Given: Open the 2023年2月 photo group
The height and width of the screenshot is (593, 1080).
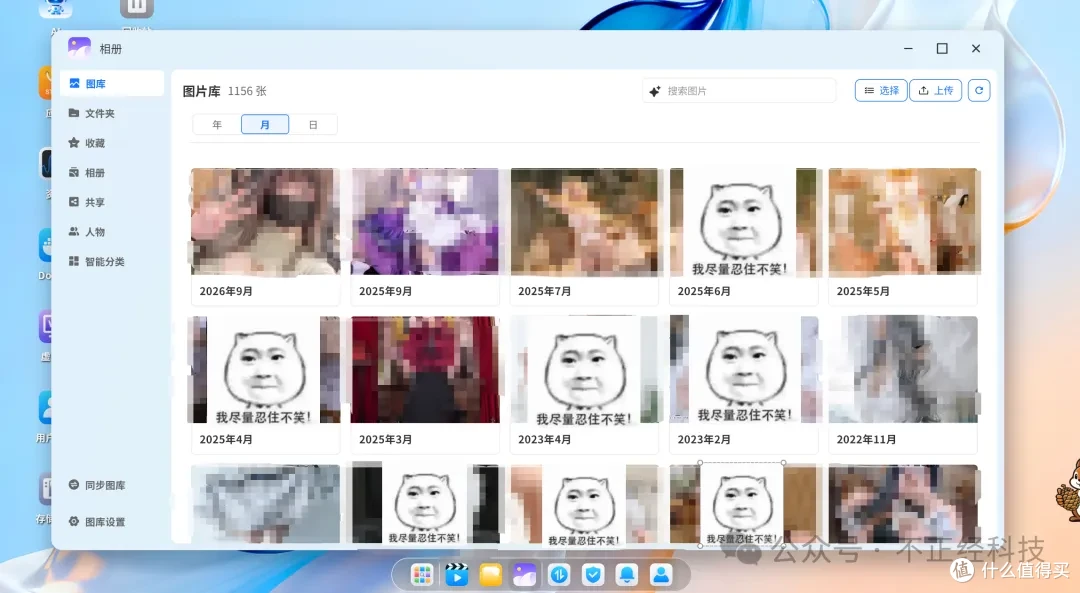Looking at the screenshot, I should [x=744, y=384].
